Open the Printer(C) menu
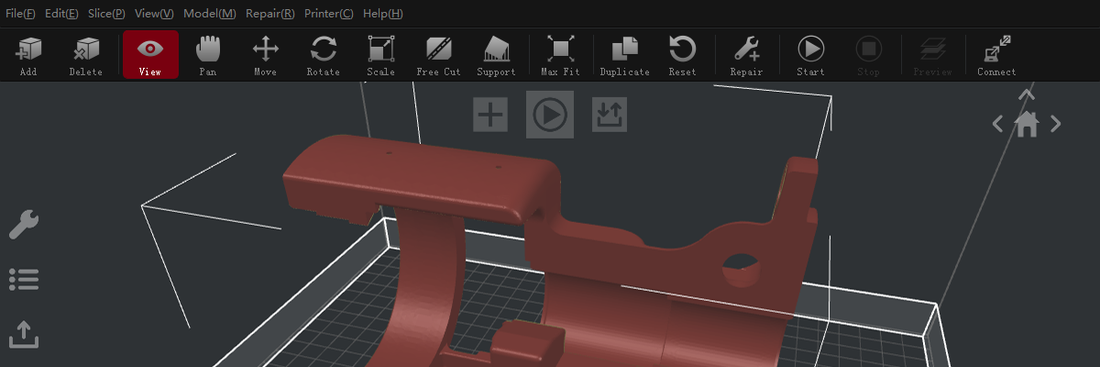The image size is (1100, 367). [x=329, y=13]
